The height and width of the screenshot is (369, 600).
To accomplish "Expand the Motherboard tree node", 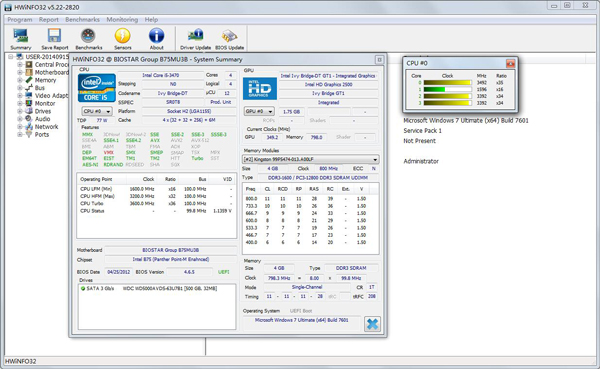I will click(20, 72).
